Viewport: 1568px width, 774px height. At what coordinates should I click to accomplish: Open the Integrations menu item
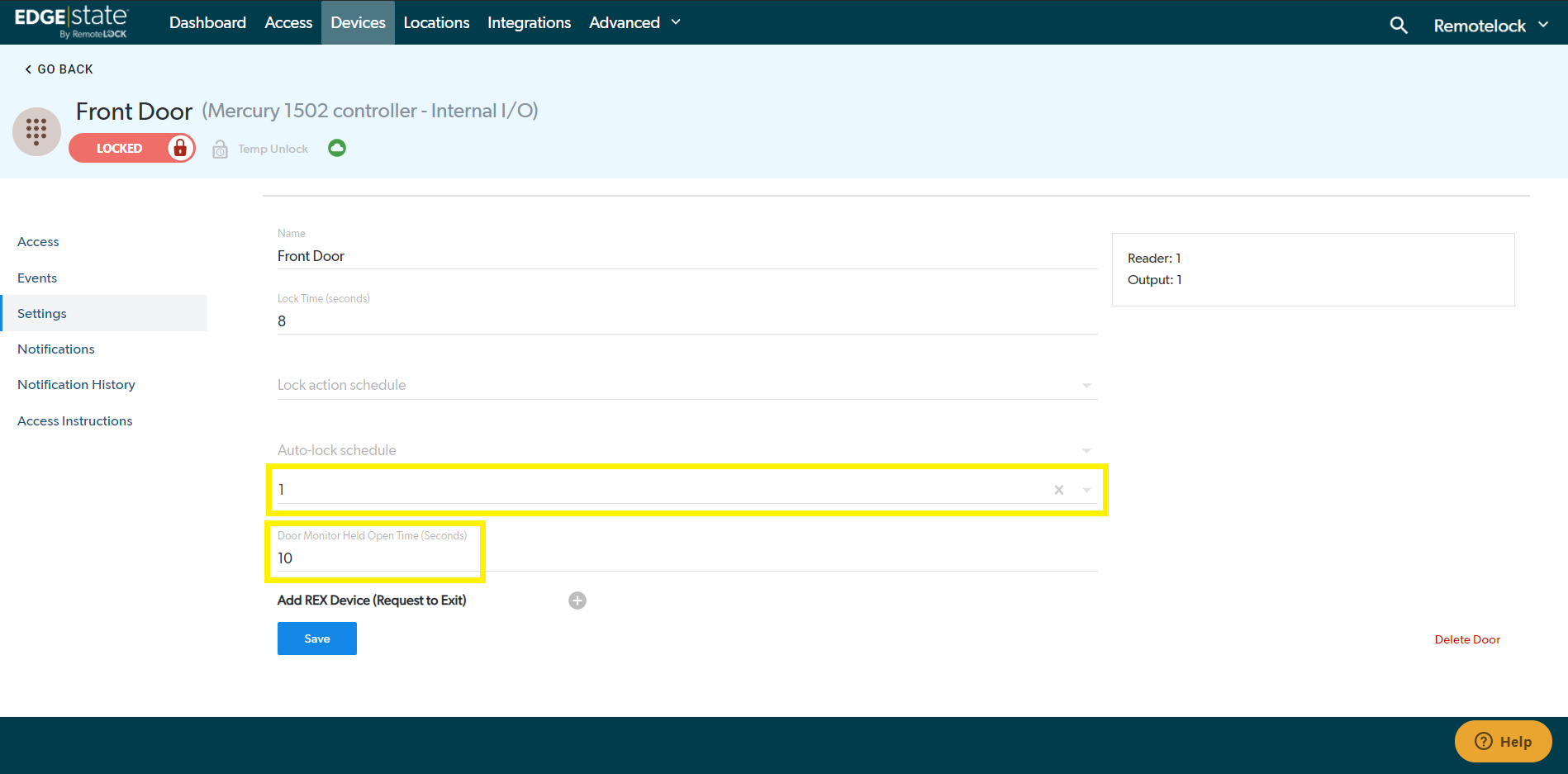click(529, 22)
